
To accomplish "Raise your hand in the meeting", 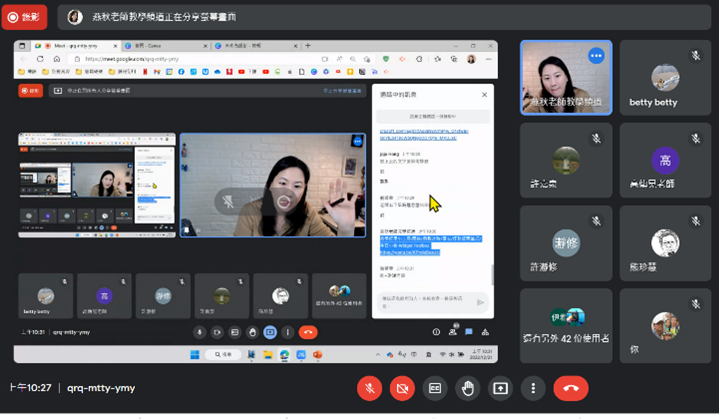I will pos(468,388).
